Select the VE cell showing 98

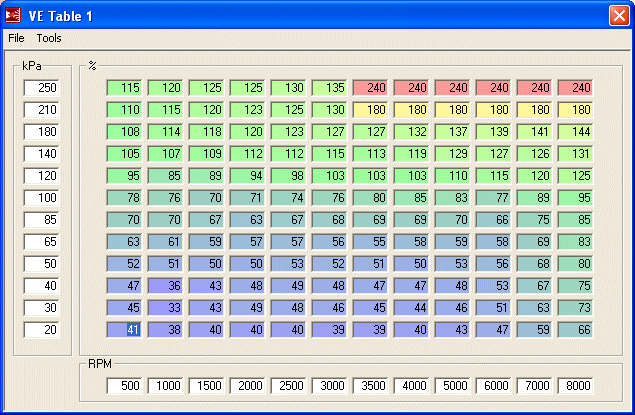click(289, 175)
